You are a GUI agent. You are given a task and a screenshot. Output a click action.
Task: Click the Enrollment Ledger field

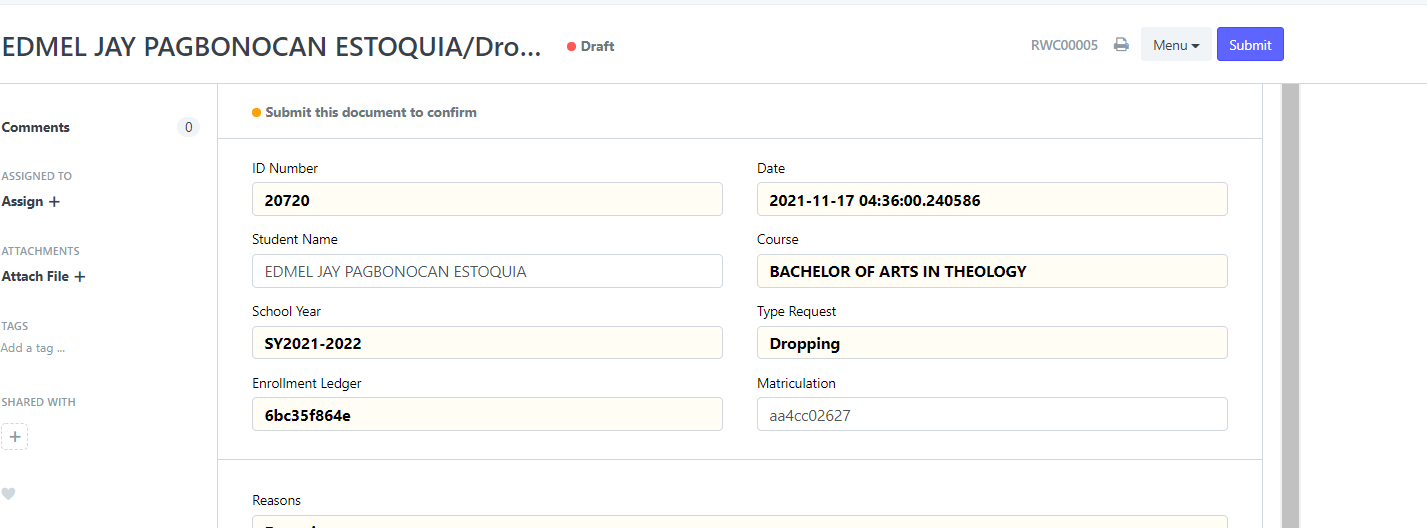click(x=487, y=415)
